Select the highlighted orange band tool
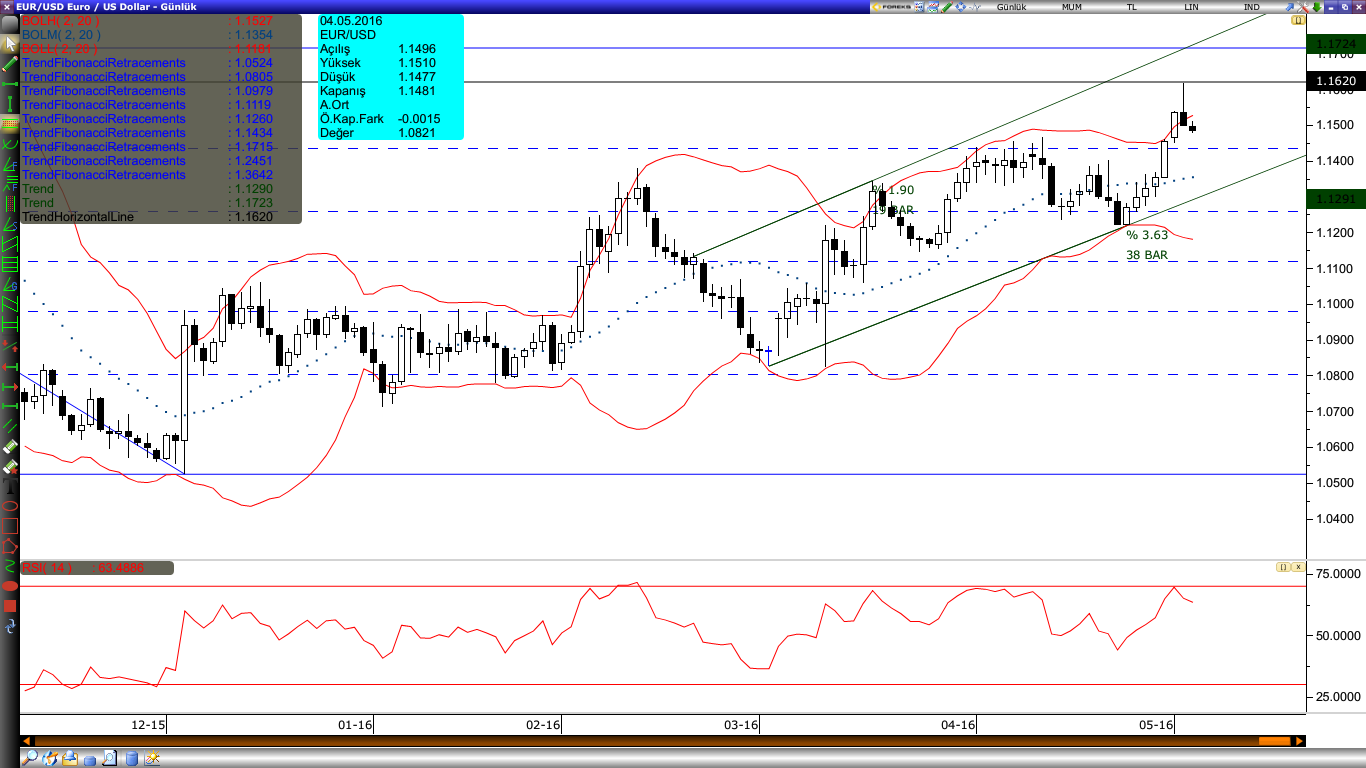This screenshot has width=1366, height=768. click(x=10, y=122)
